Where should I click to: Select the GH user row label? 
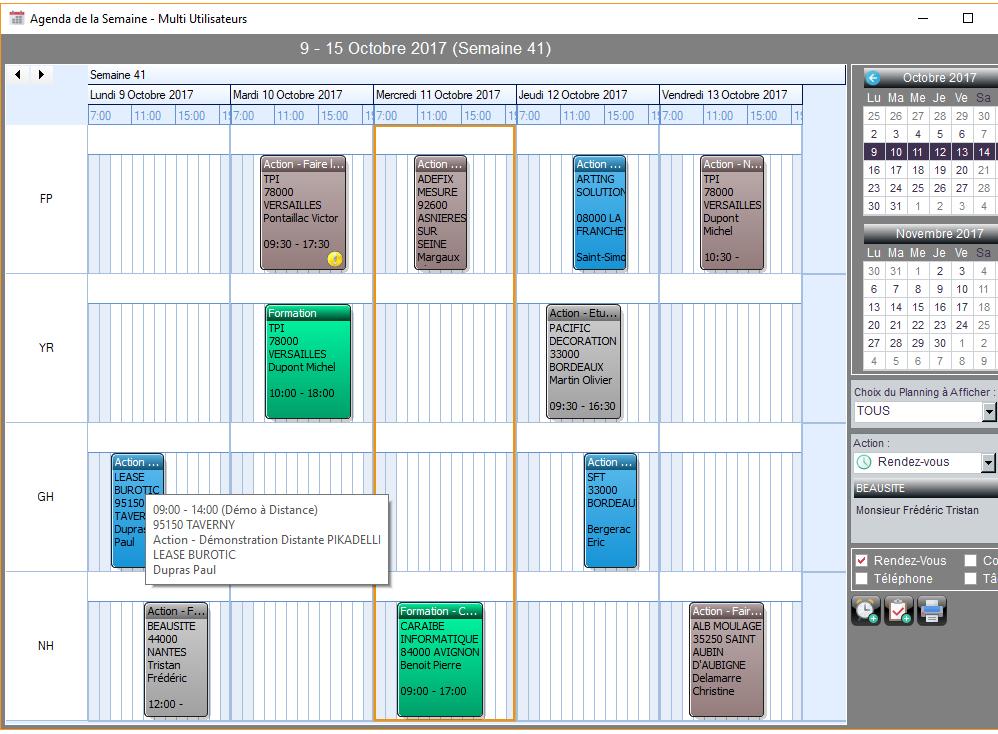tap(46, 497)
